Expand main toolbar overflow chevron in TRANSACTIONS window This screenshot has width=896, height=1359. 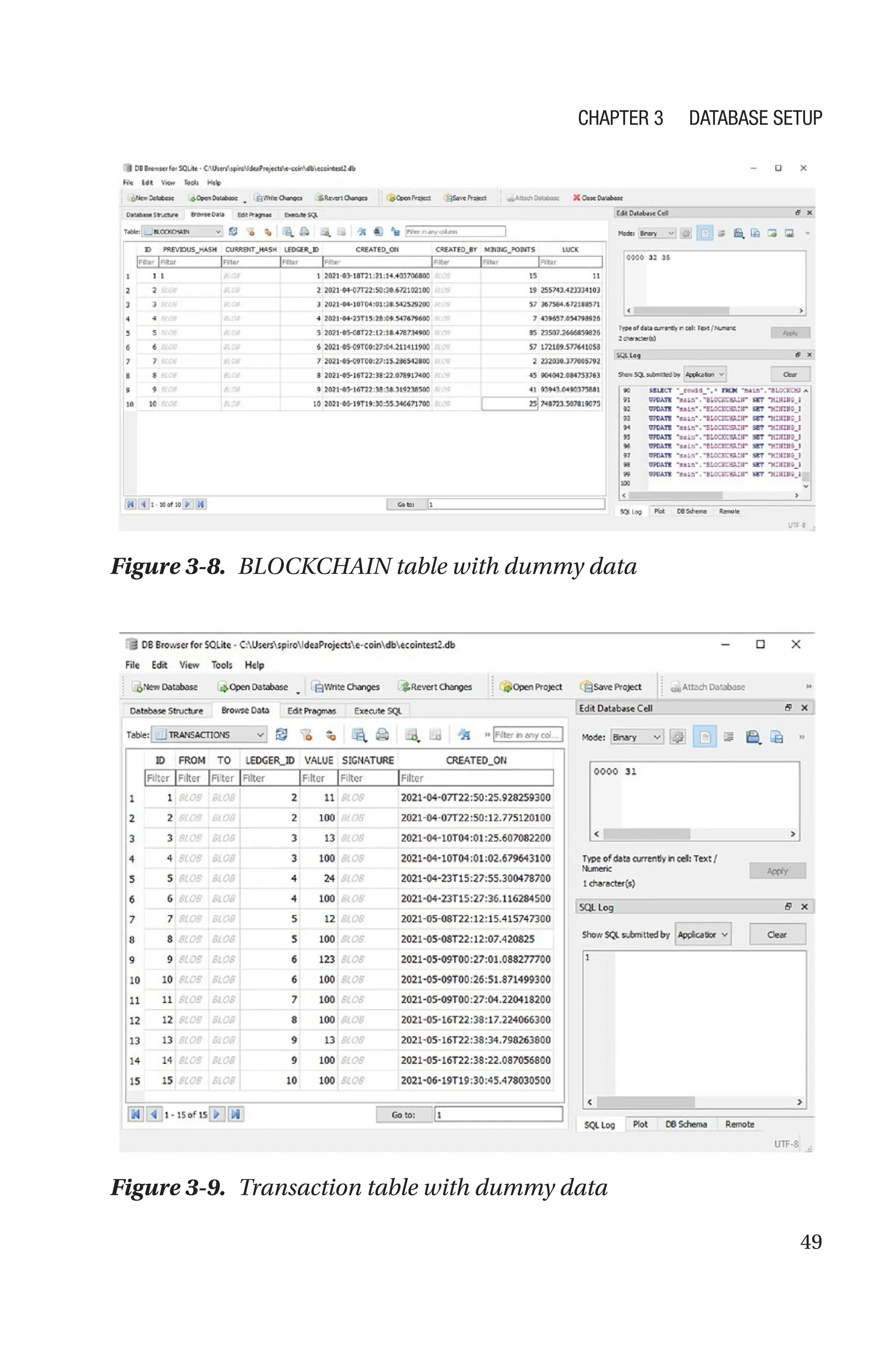[808, 686]
